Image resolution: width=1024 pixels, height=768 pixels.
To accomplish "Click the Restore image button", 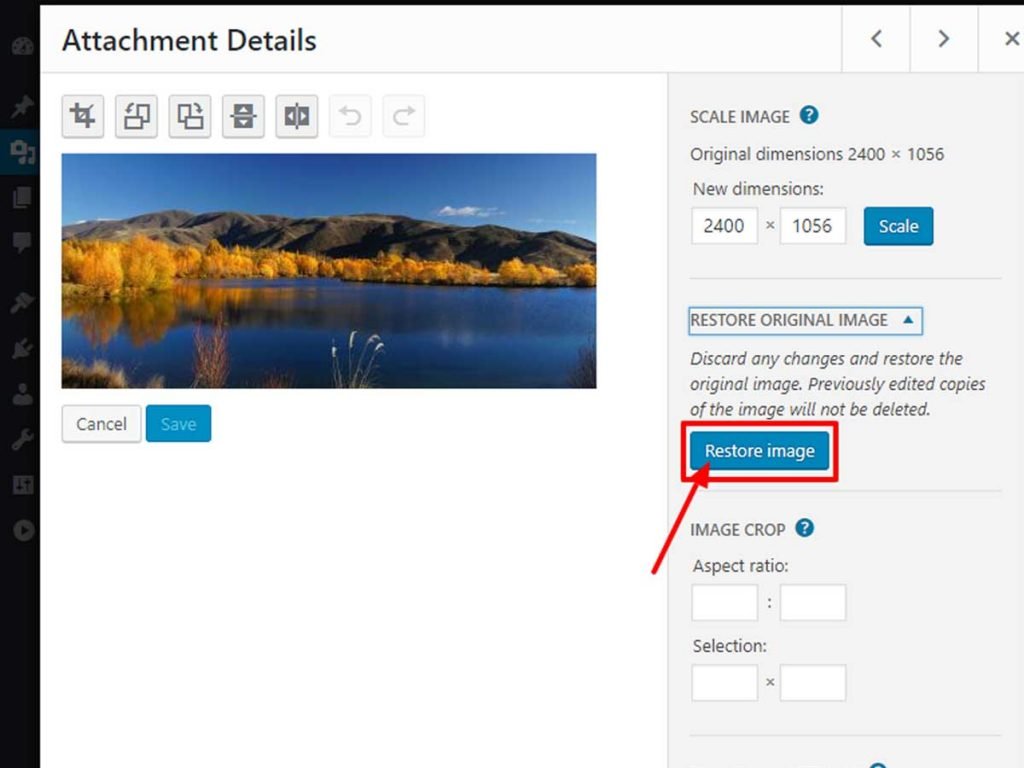I will coord(758,451).
